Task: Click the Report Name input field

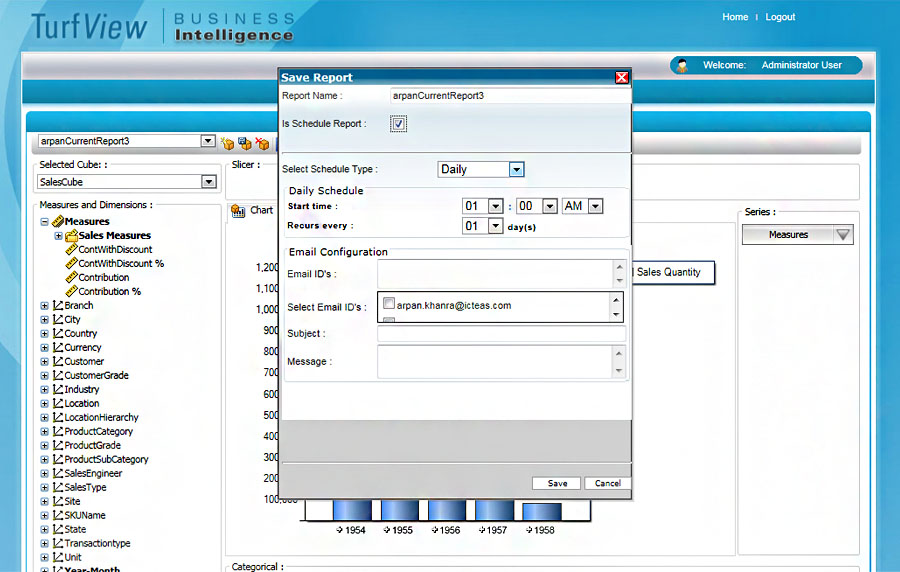Action: pyautogui.click(x=510, y=96)
